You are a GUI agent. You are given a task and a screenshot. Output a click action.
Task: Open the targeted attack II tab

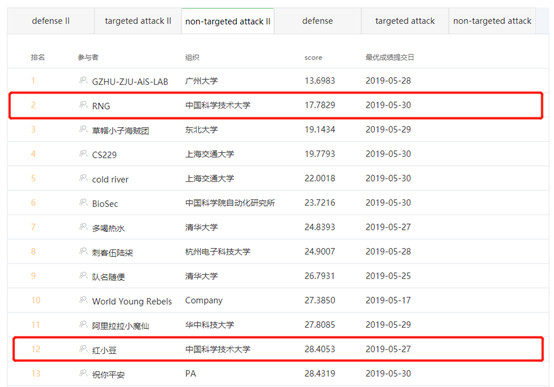click(138, 21)
